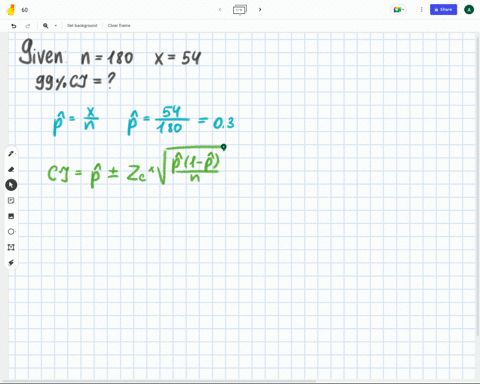
Task: Go to the previous frame
Action: (x=220, y=10)
